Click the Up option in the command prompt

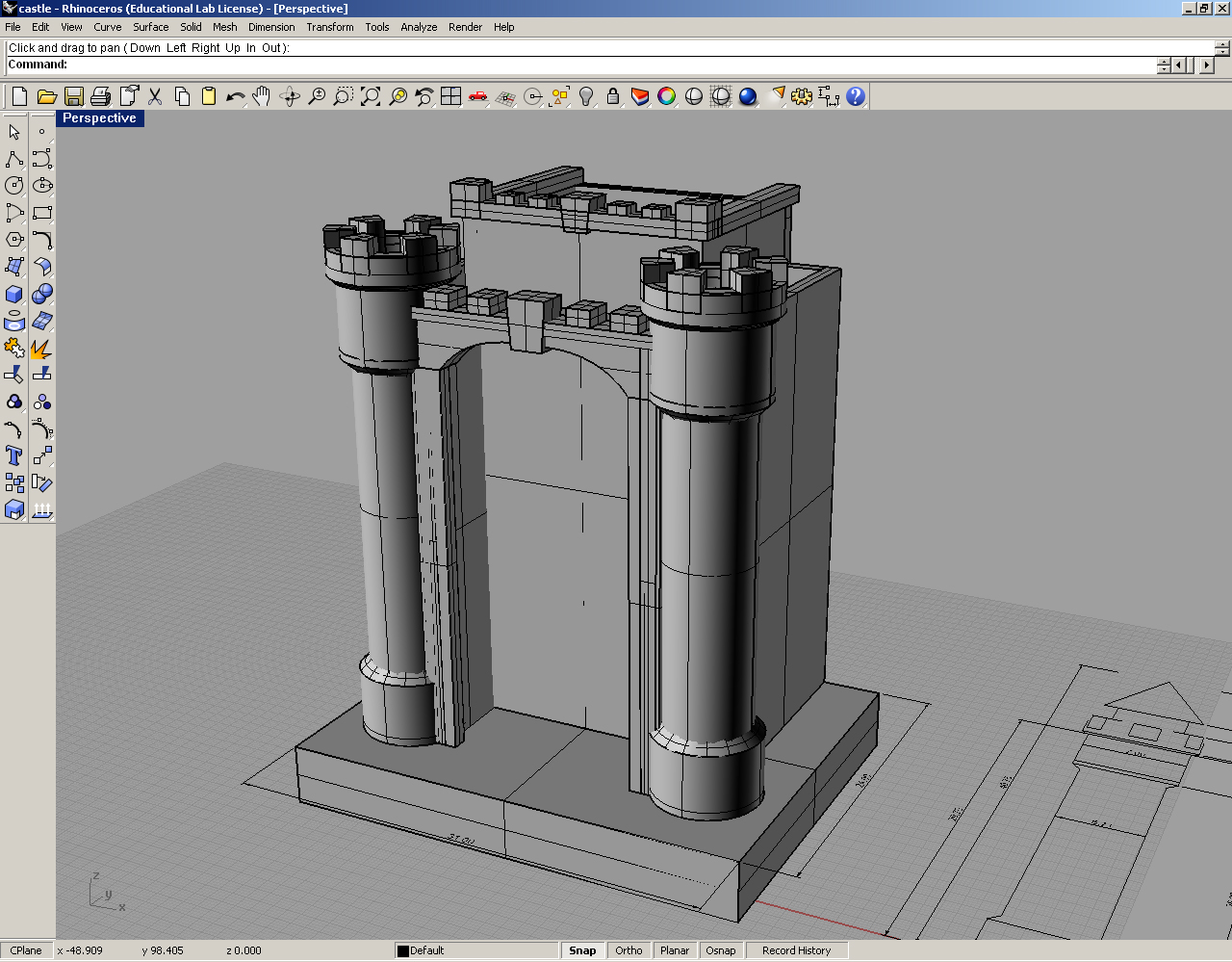point(233,48)
